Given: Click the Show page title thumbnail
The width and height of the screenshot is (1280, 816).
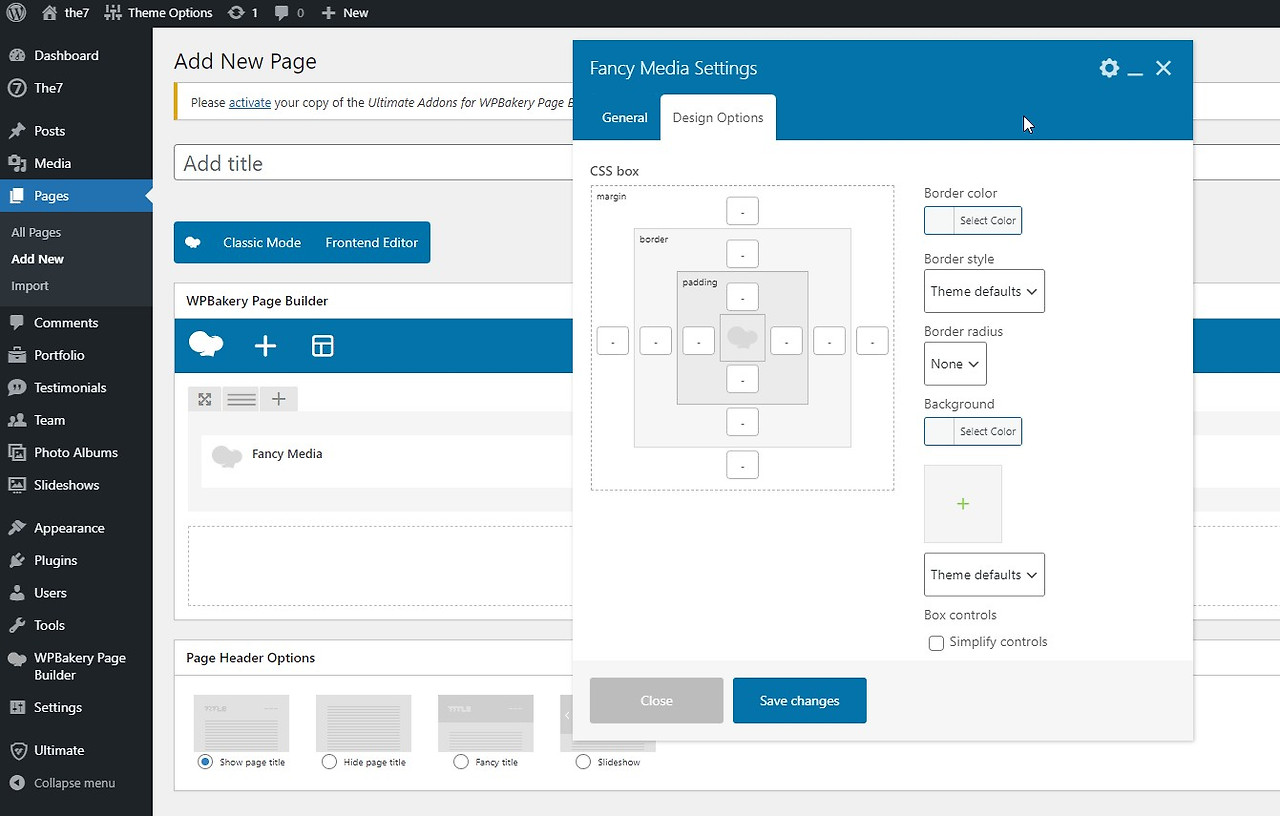Looking at the screenshot, I should click(241, 723).
